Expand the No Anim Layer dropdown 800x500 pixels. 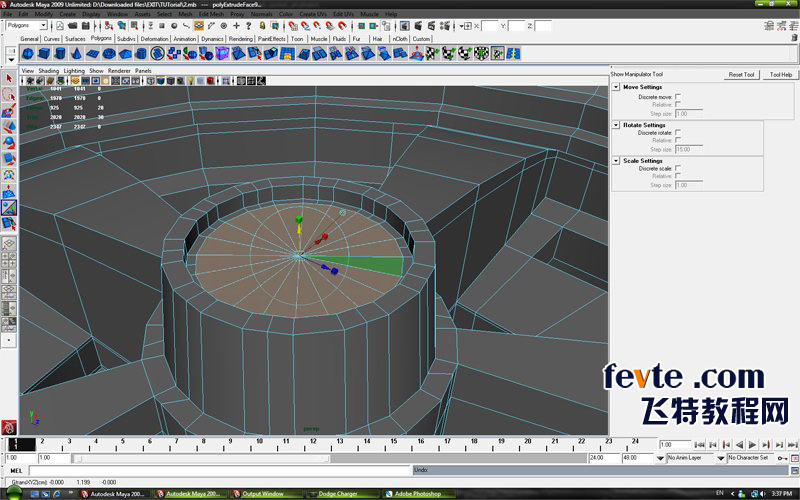pos(720,458)
